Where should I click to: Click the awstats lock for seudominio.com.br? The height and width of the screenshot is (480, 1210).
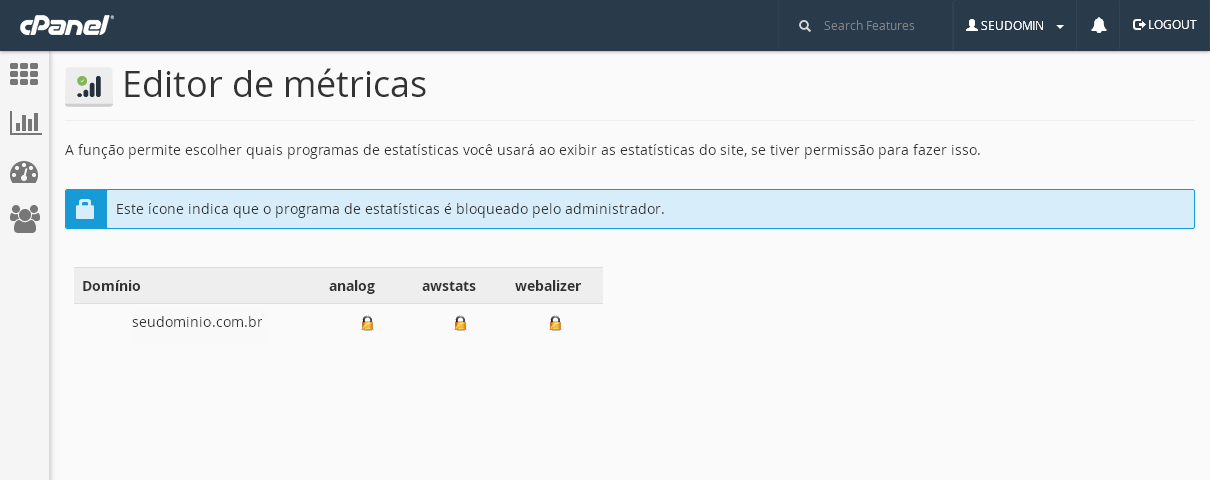tap(460, 323)
